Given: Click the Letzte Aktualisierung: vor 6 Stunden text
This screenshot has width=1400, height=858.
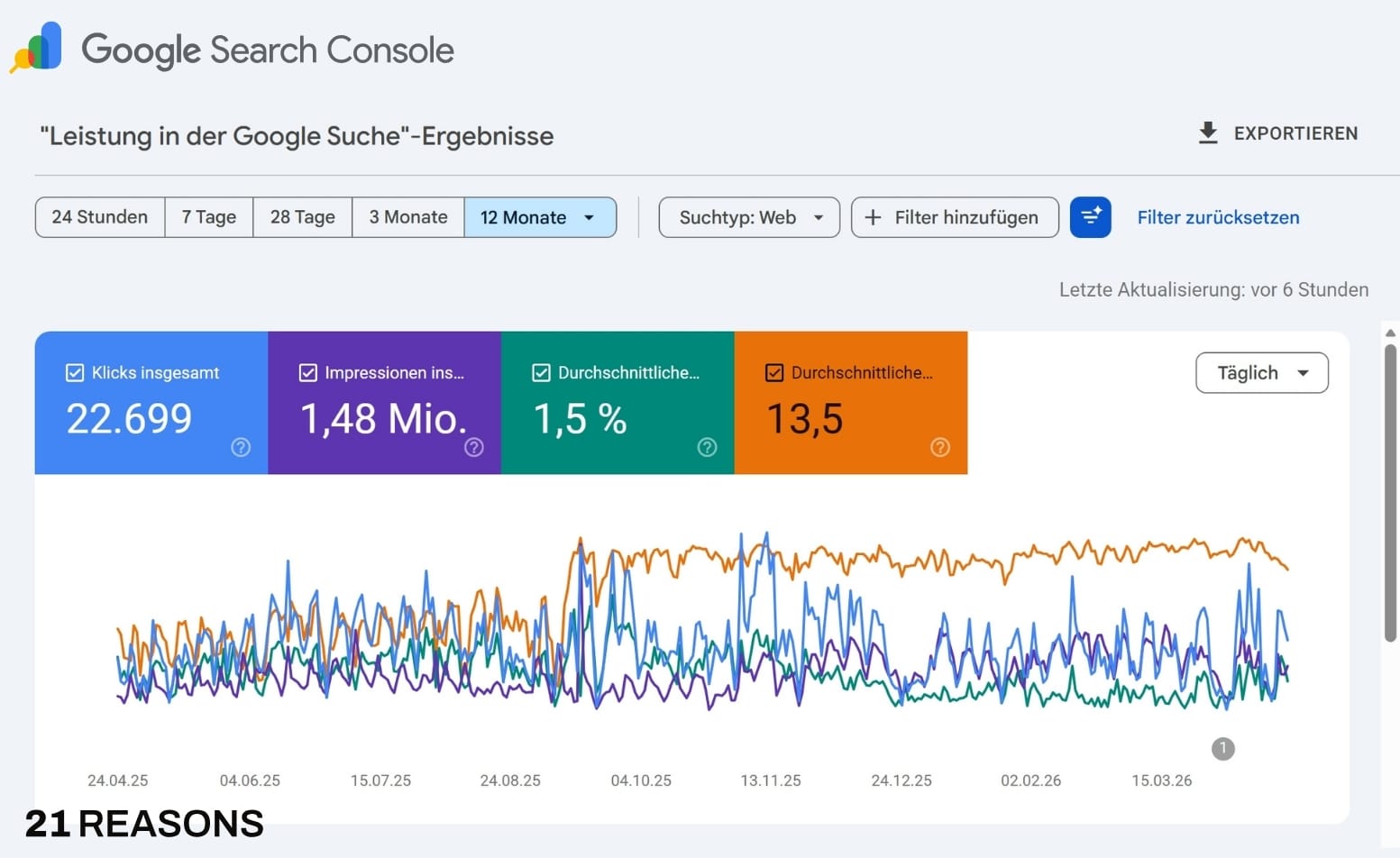Looking at the screenshot, I should pyautogui.click(x=1213, y=289).
